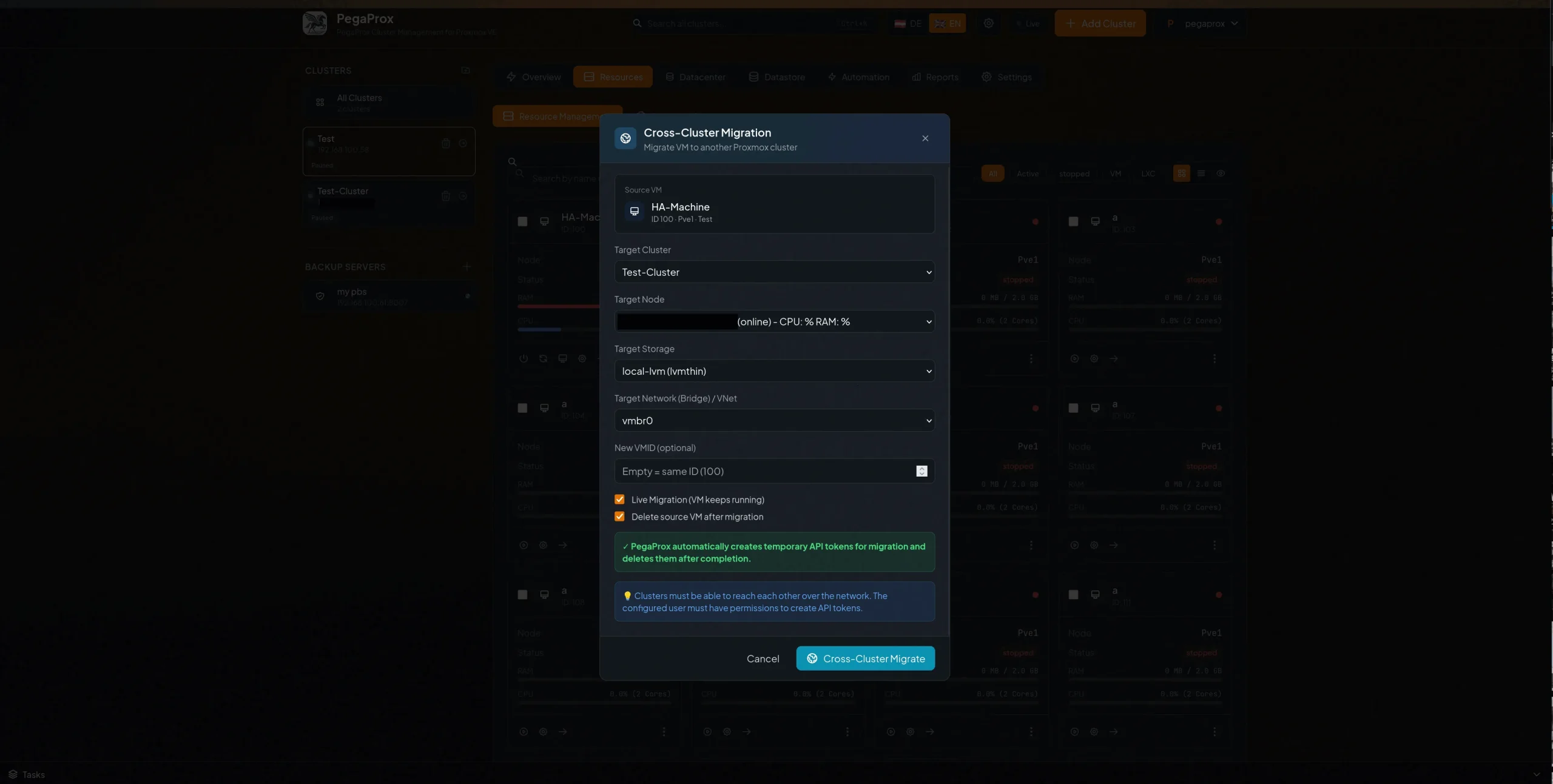Select checkbox for VM ID 103

point(1073,221)
